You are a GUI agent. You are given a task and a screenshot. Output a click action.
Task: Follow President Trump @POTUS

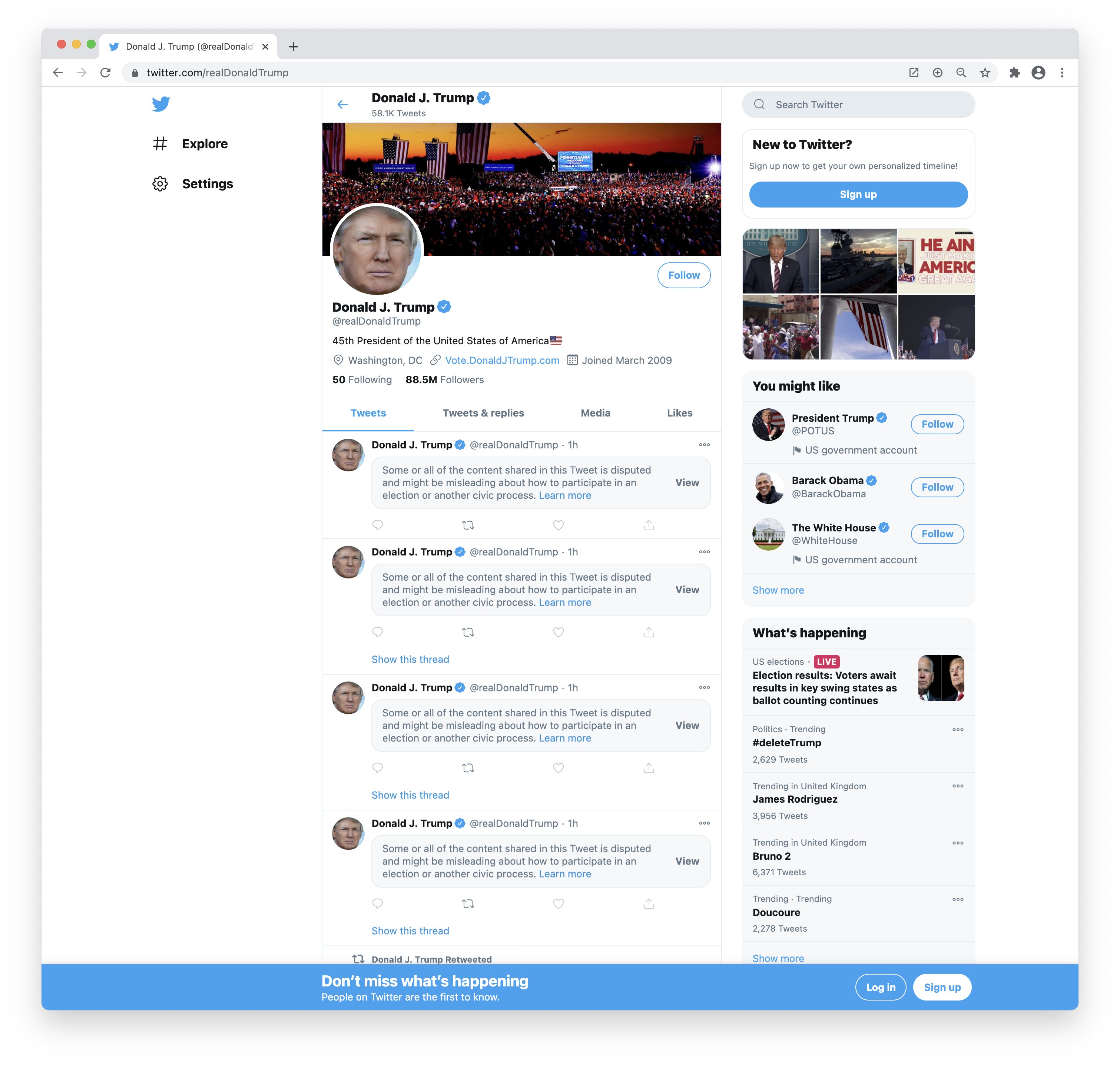[937, 424]
